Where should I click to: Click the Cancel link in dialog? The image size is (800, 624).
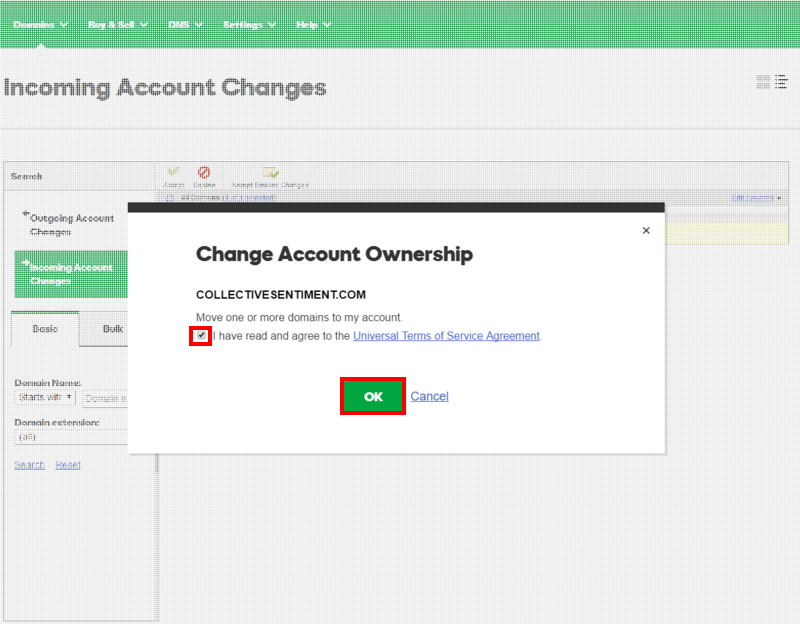coord(429,396)
